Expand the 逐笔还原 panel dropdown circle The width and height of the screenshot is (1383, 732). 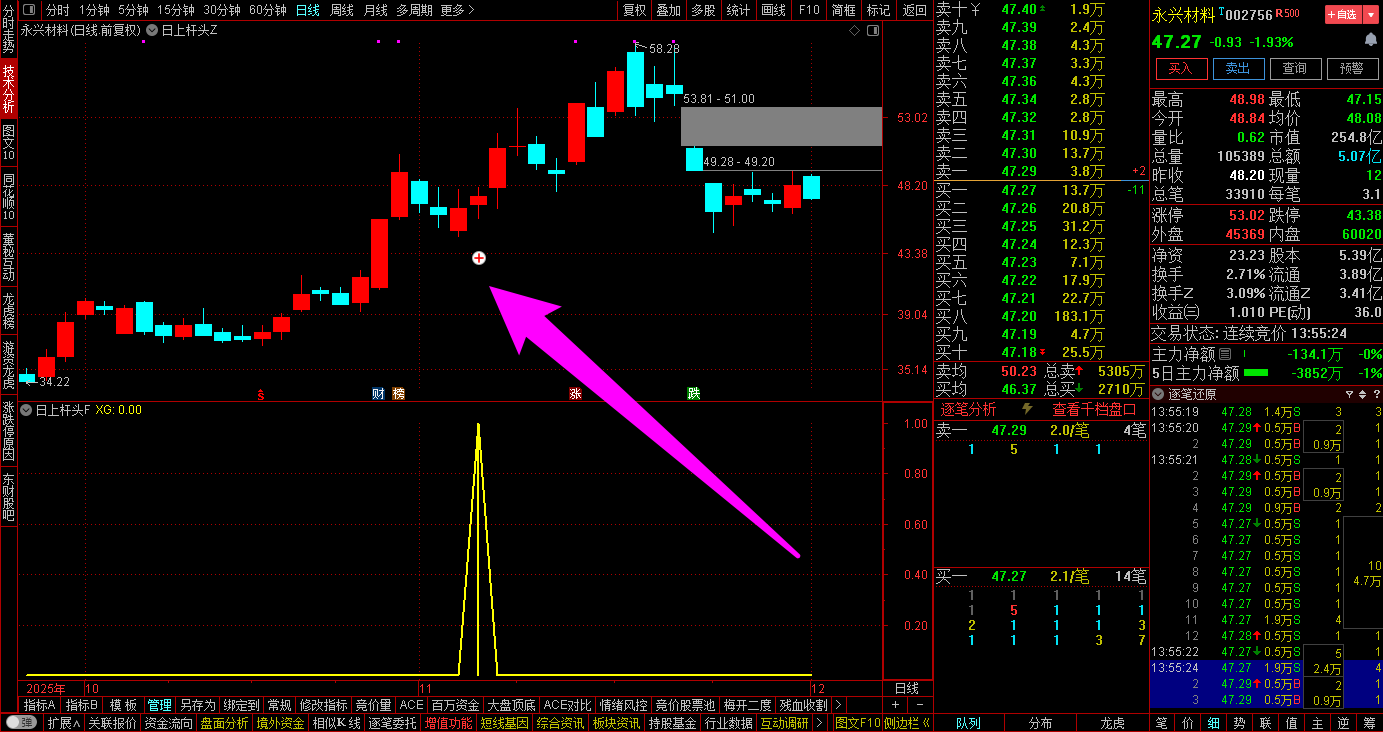1159,394
